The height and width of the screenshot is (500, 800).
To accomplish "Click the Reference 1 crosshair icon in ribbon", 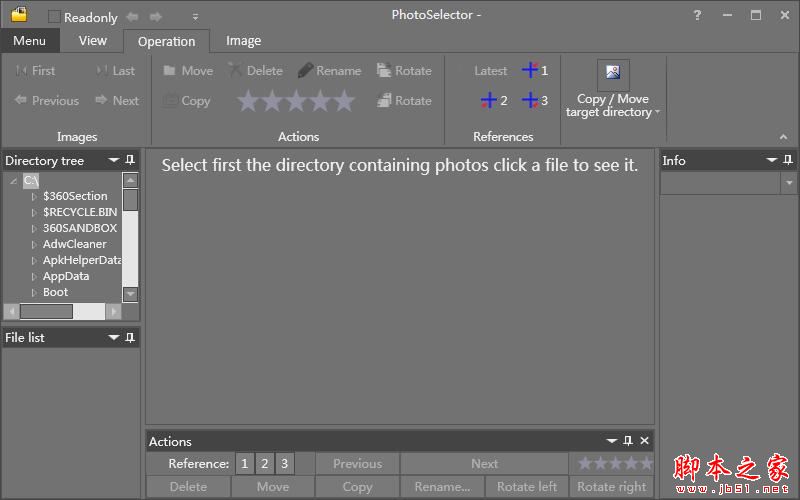I will 530,70.
